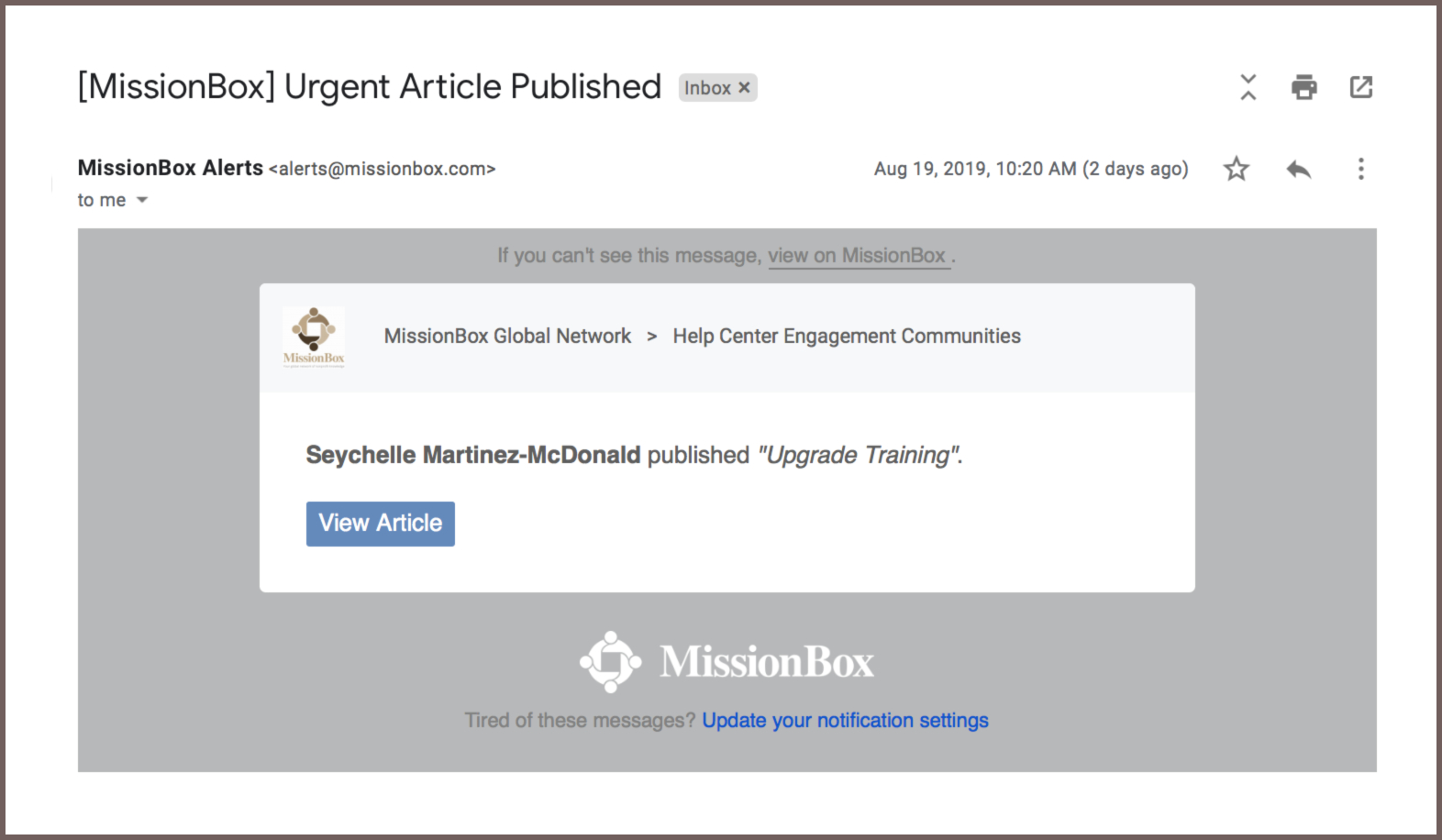Select 'Help Center Engagement Communities' text

point(847,337)
